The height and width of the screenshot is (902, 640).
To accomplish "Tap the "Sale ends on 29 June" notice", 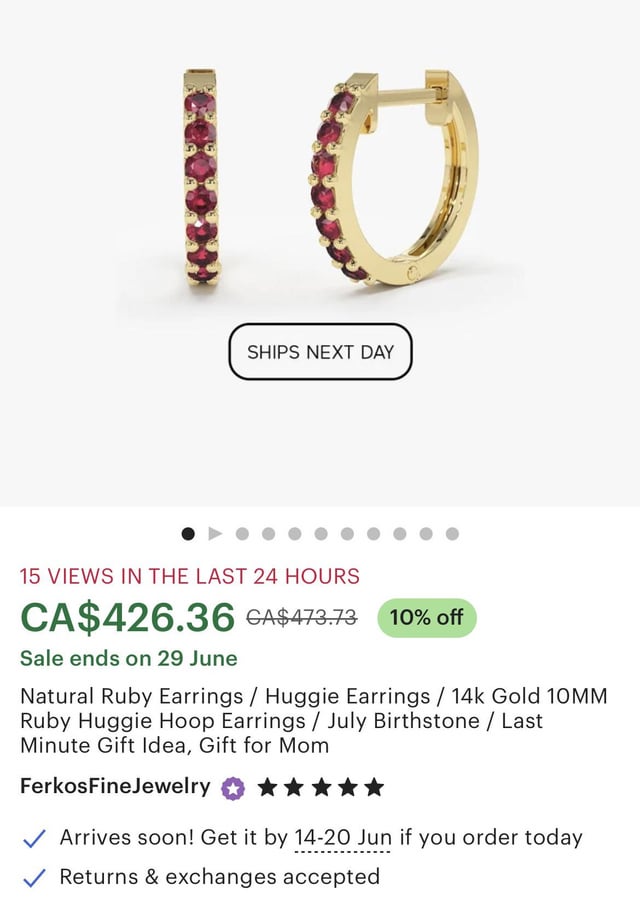I will click(129, 659).
